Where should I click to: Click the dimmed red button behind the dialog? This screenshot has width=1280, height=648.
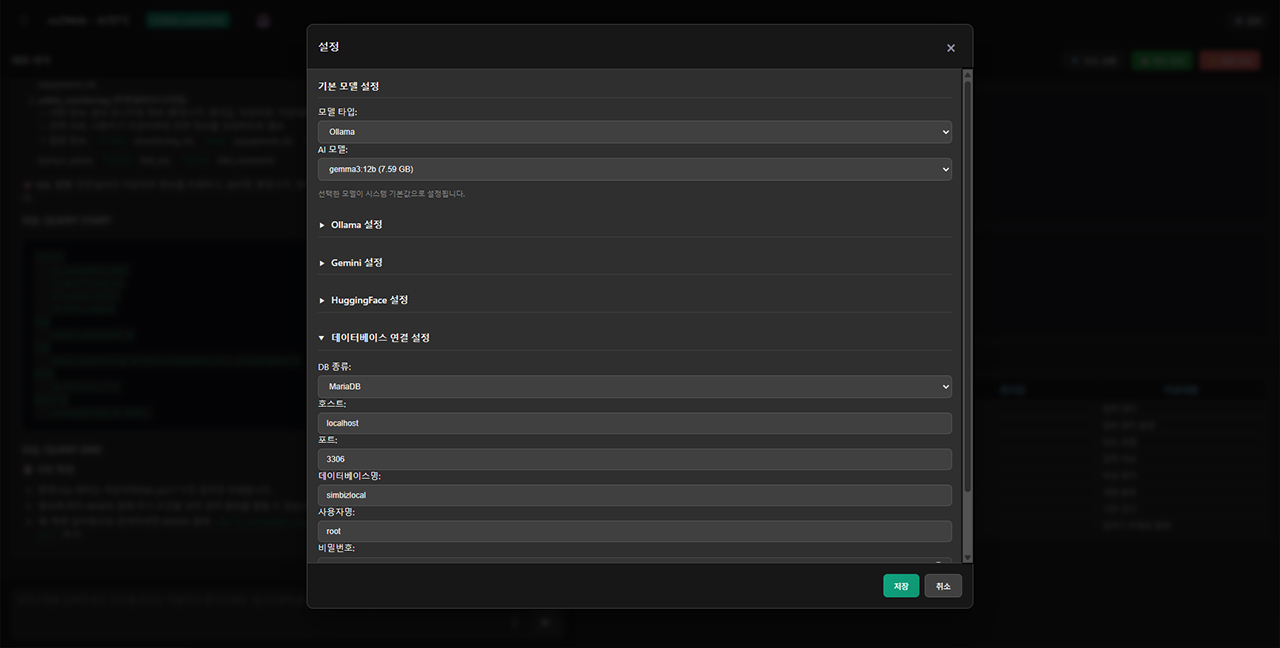coord(1229,61)
